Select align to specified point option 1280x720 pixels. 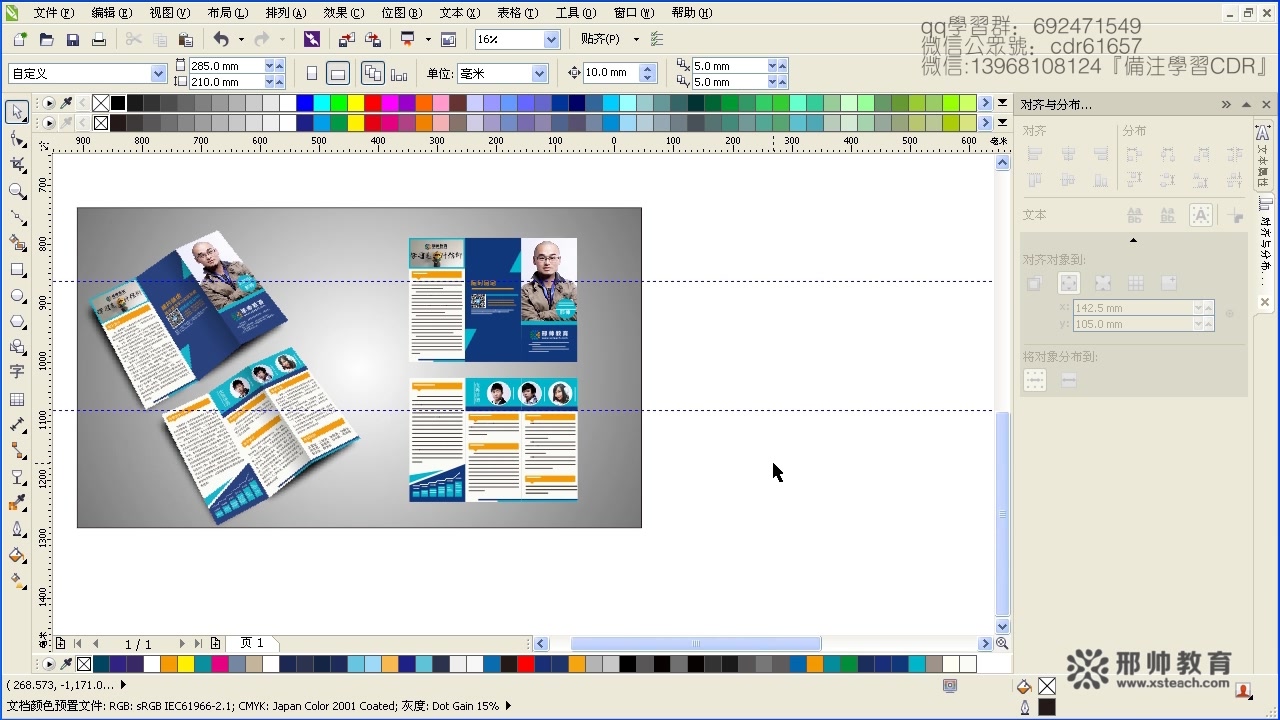1169,284
